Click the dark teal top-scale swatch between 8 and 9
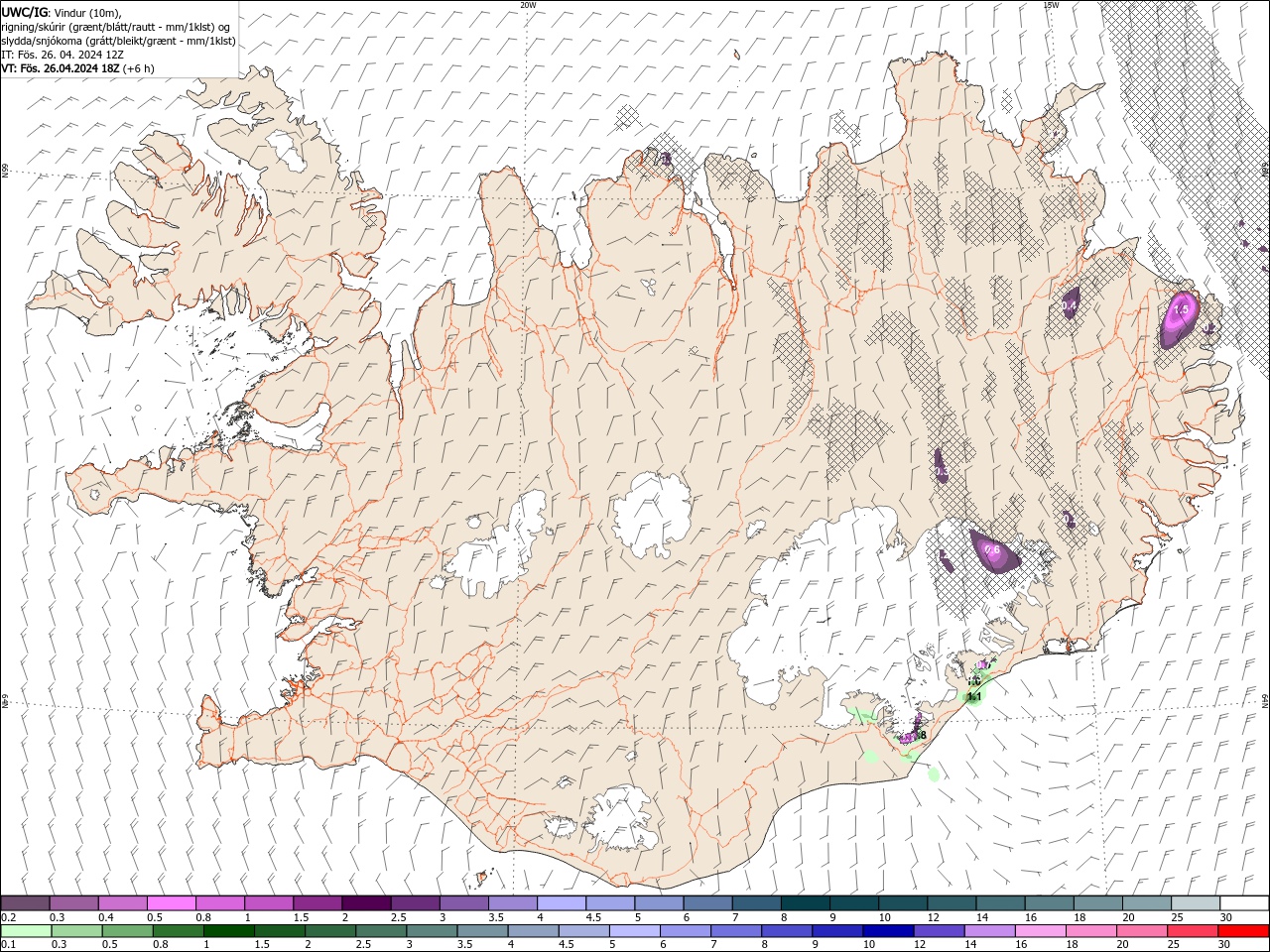The height and width of the screenshot is (952, 1270). [806, 902]
